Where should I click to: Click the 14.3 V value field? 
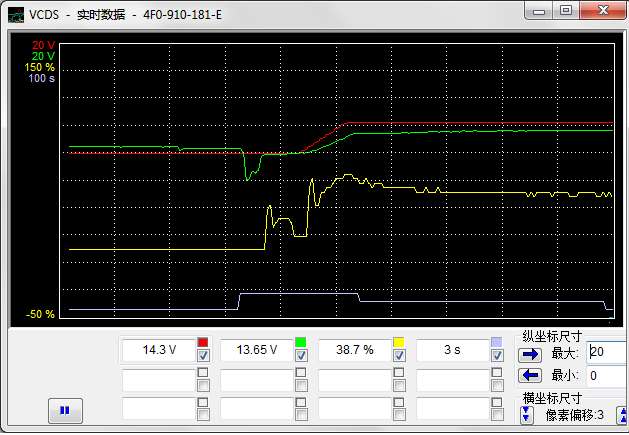pyautogui.click(x=158, y=350)
